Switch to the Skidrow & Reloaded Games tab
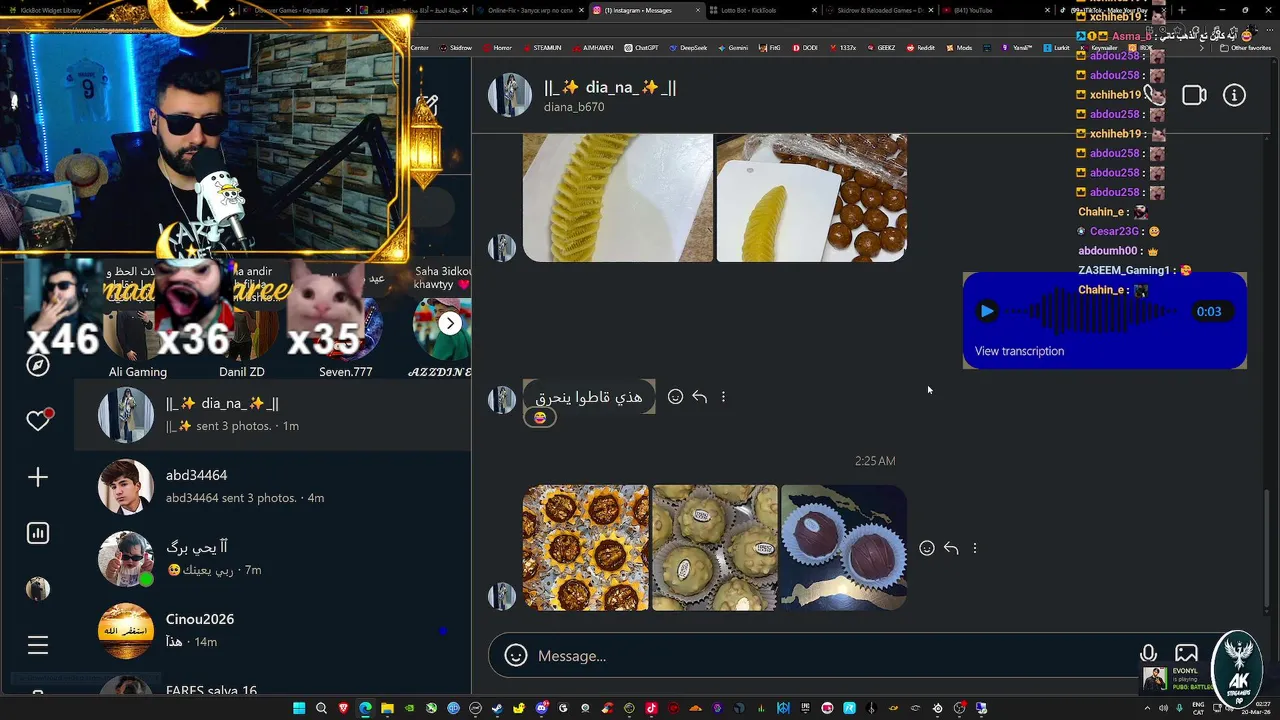 [879, 11]
